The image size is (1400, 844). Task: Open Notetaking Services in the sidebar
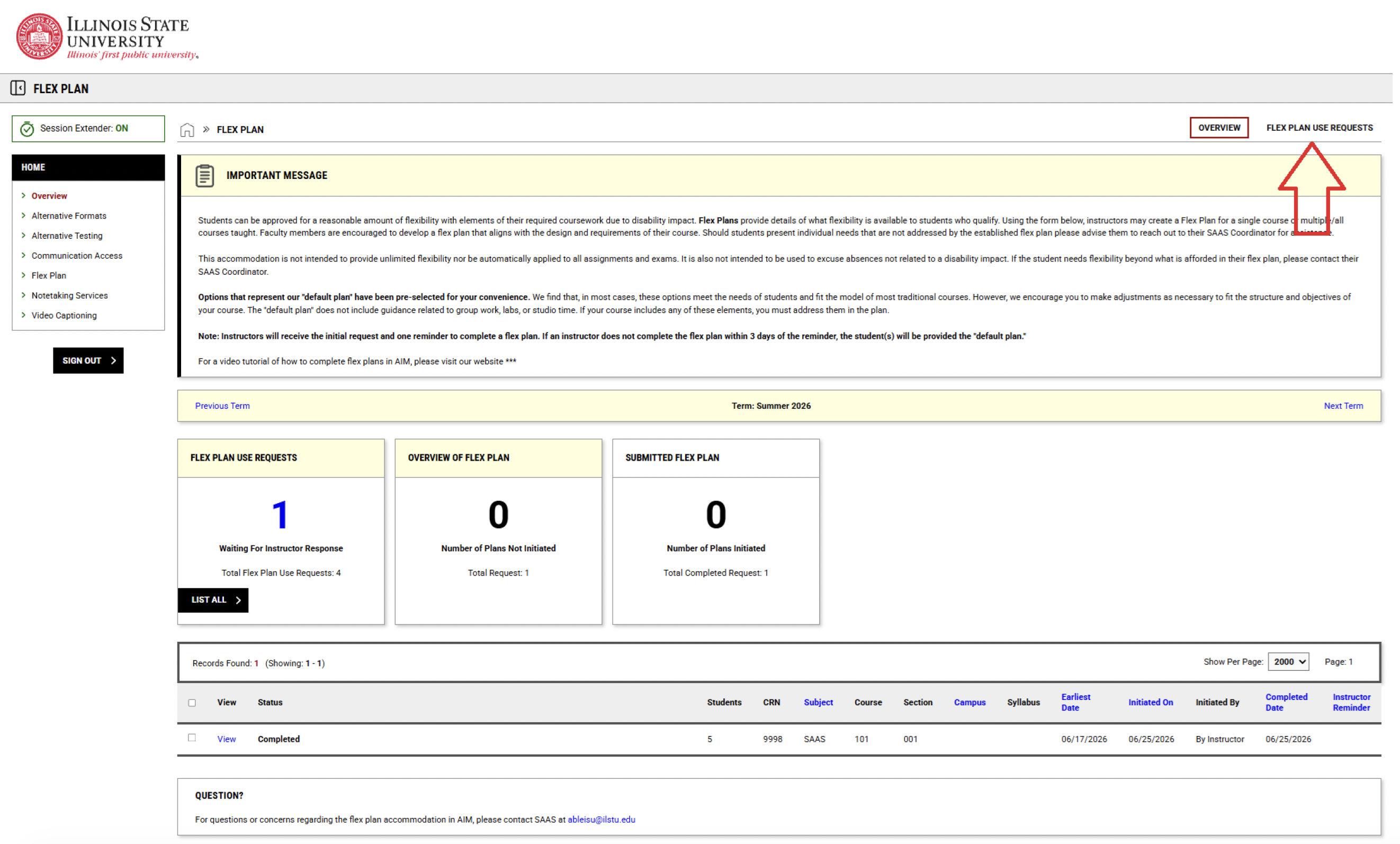[70, 297]
